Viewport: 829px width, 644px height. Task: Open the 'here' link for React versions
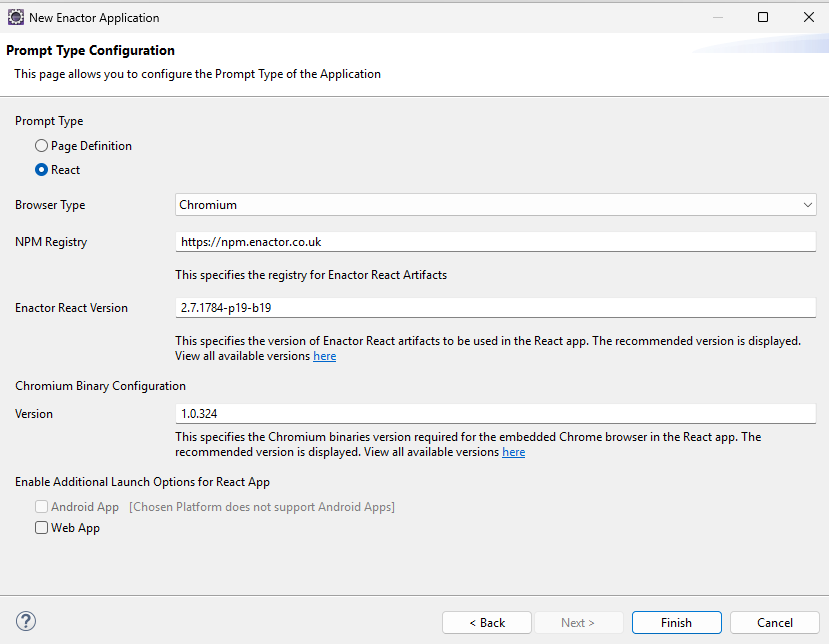tap(324, 356)
